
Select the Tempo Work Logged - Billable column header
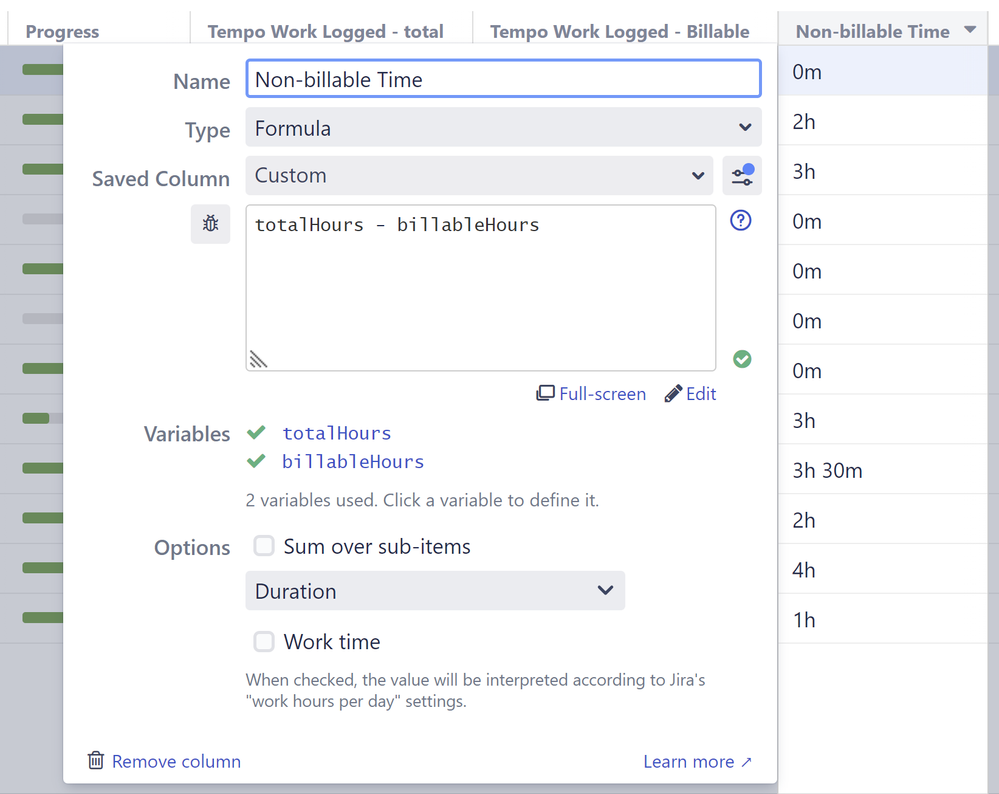[620, 31]
